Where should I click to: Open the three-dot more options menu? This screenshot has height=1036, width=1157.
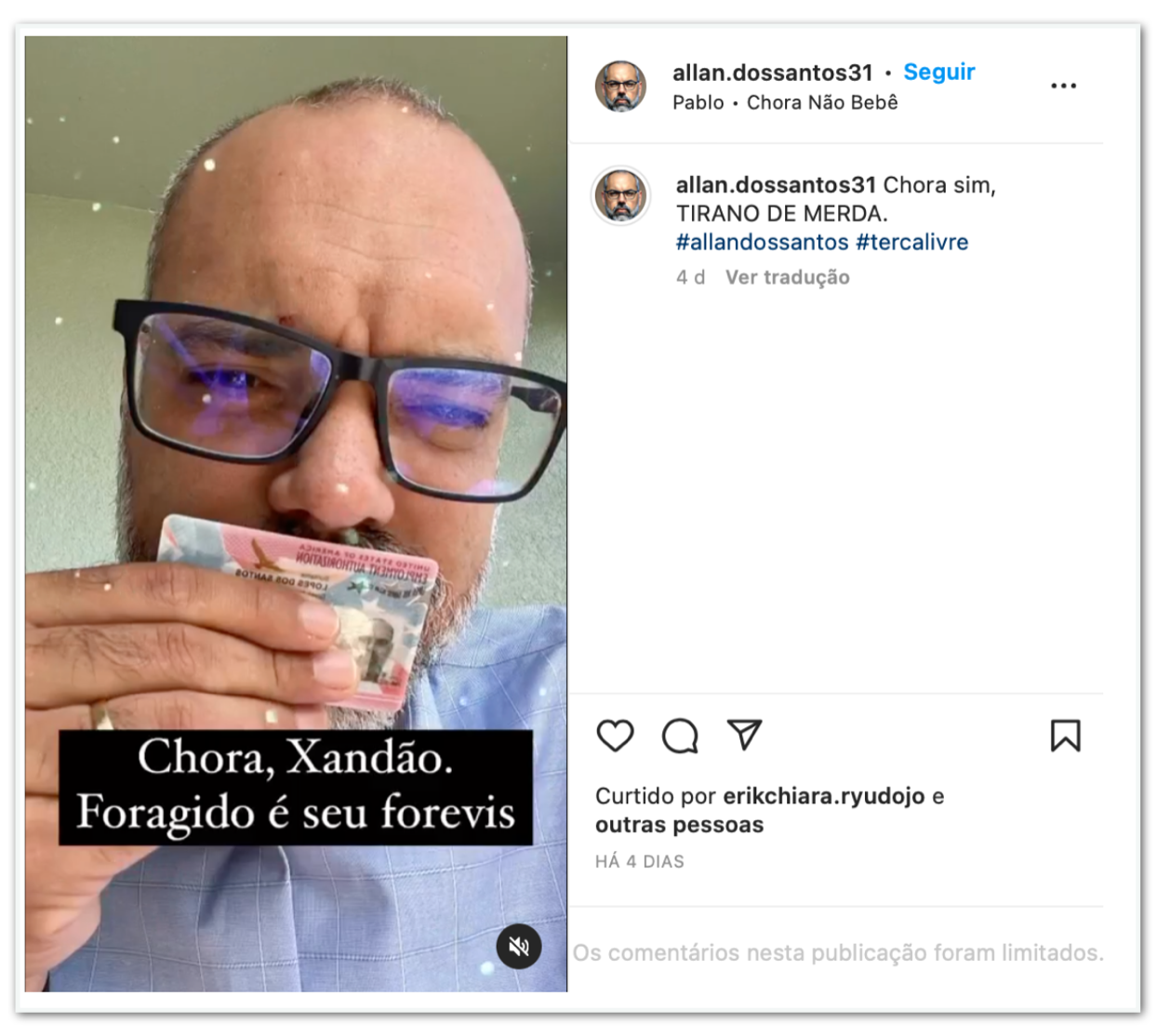pyautogui.click(x=1063, y=86)
